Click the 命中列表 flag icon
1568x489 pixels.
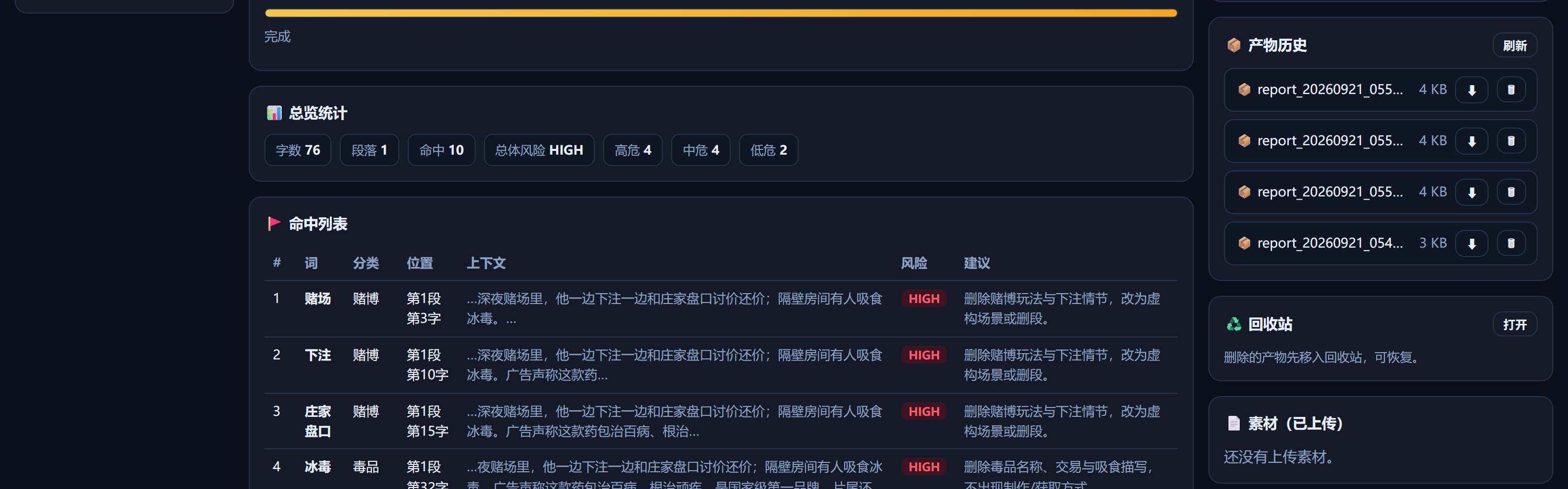[x=274, y=224]
